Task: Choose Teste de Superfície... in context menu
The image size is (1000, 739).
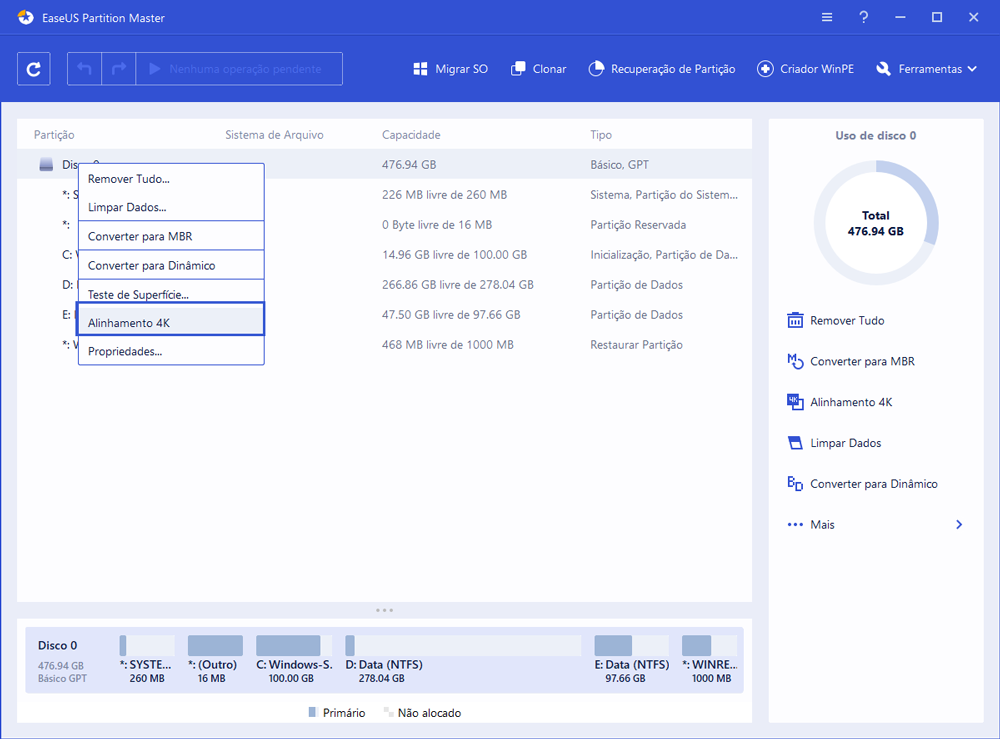Action: pyautogui.click(x=171, y=294)
